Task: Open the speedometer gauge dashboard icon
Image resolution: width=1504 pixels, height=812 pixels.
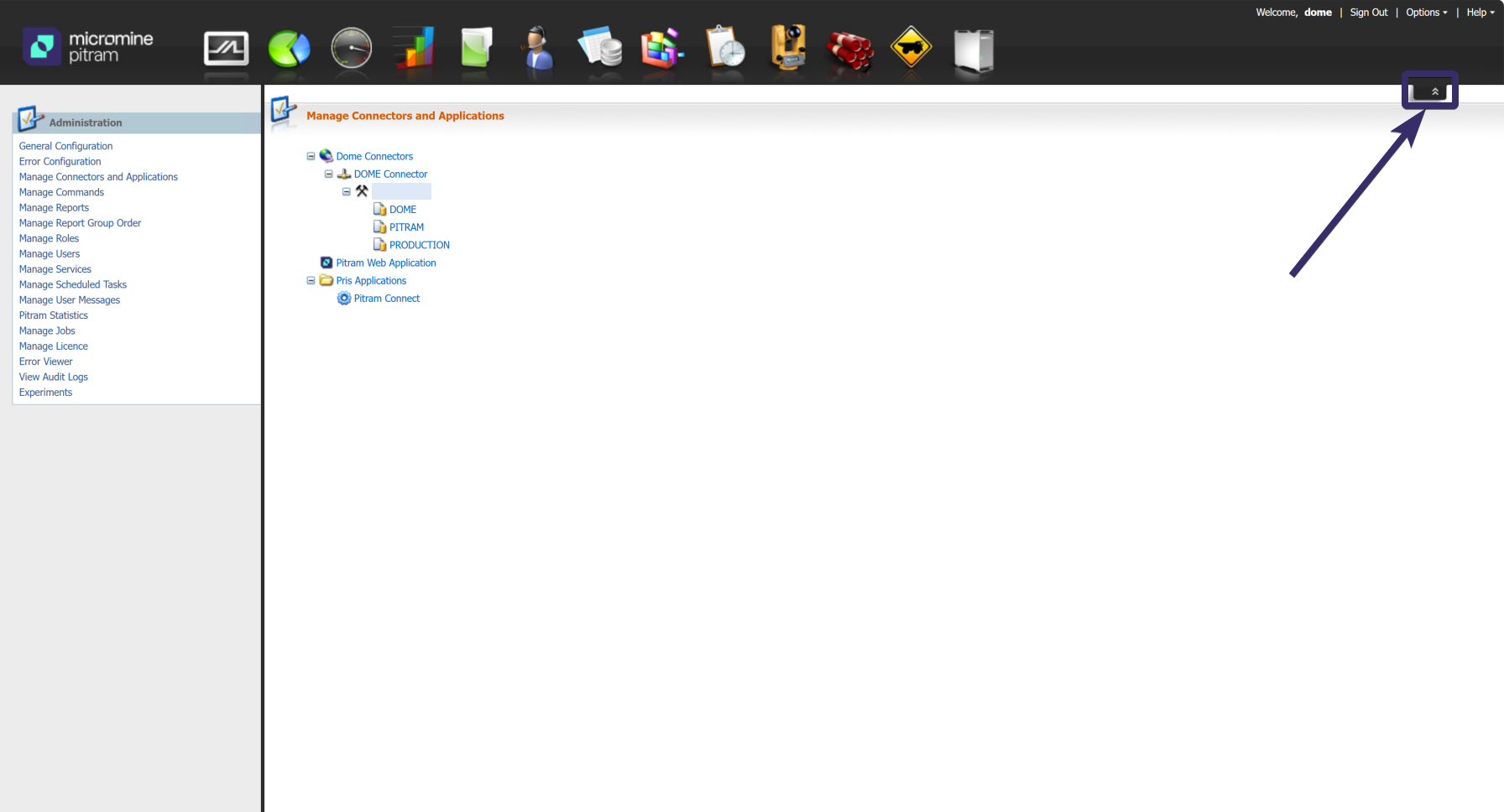Action: [x=351, y=49]
